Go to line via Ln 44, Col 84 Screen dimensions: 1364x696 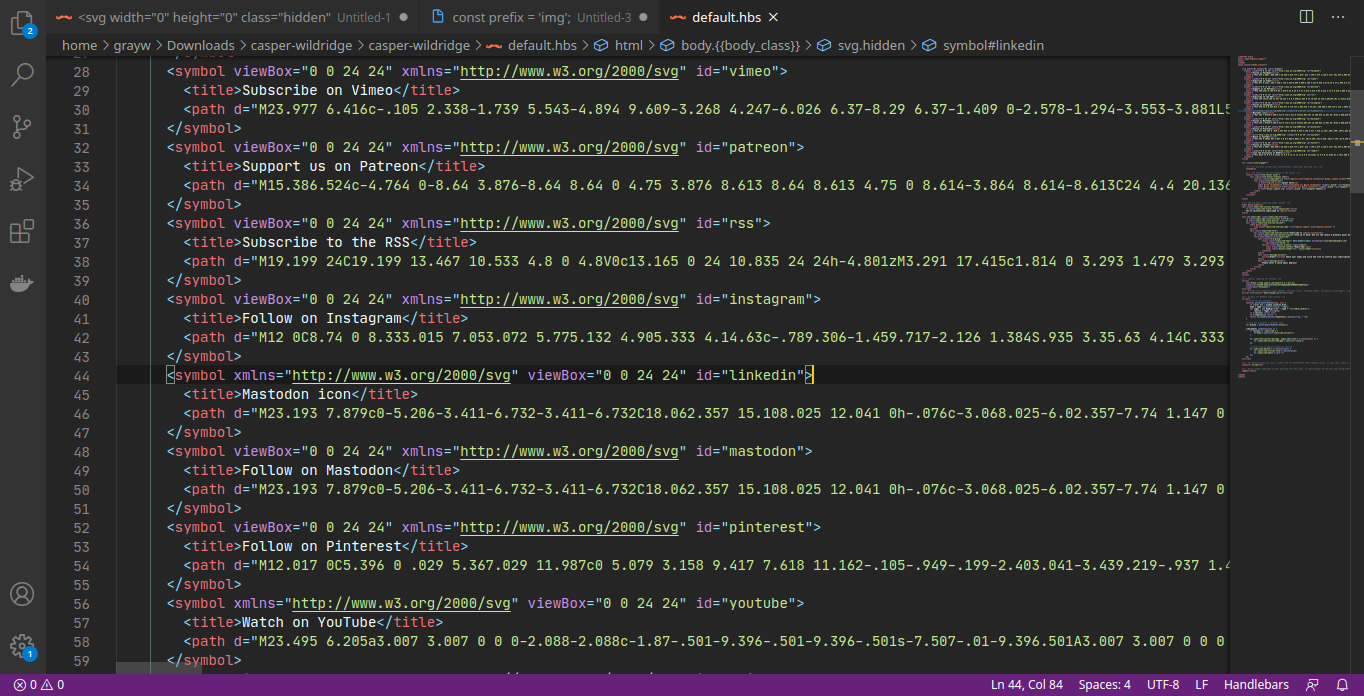pyautogui.click(x=1027, y=685)
